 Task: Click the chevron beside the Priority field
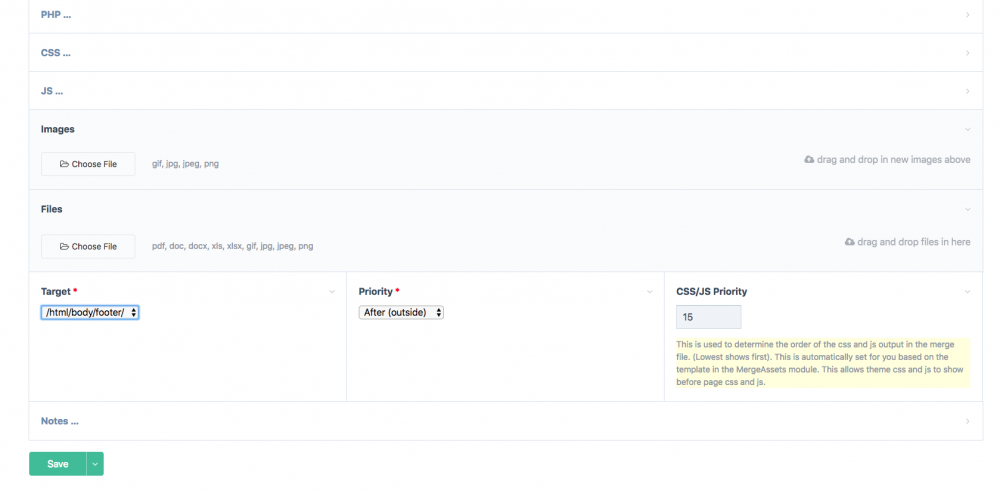[650, 292]
